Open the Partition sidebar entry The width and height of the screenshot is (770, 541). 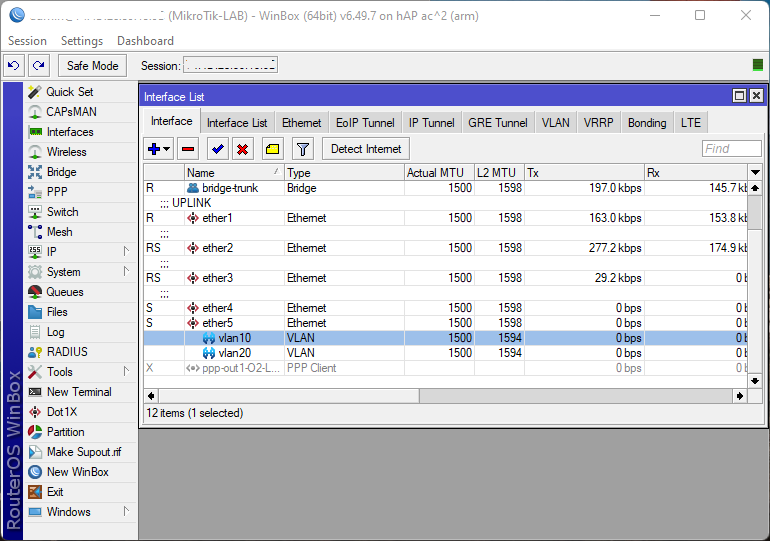(x=80, y=432)
